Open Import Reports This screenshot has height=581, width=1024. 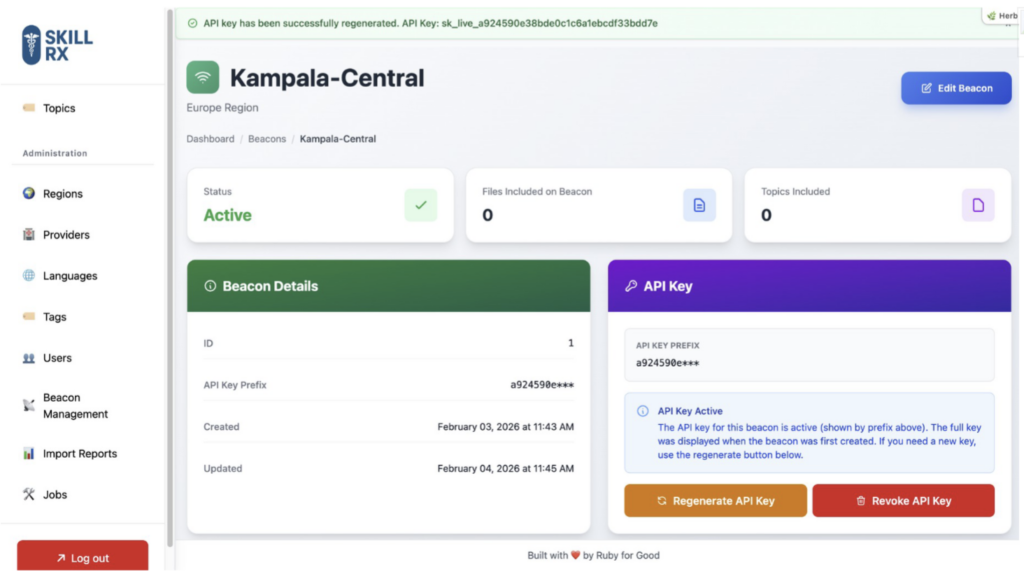(80, 453)
